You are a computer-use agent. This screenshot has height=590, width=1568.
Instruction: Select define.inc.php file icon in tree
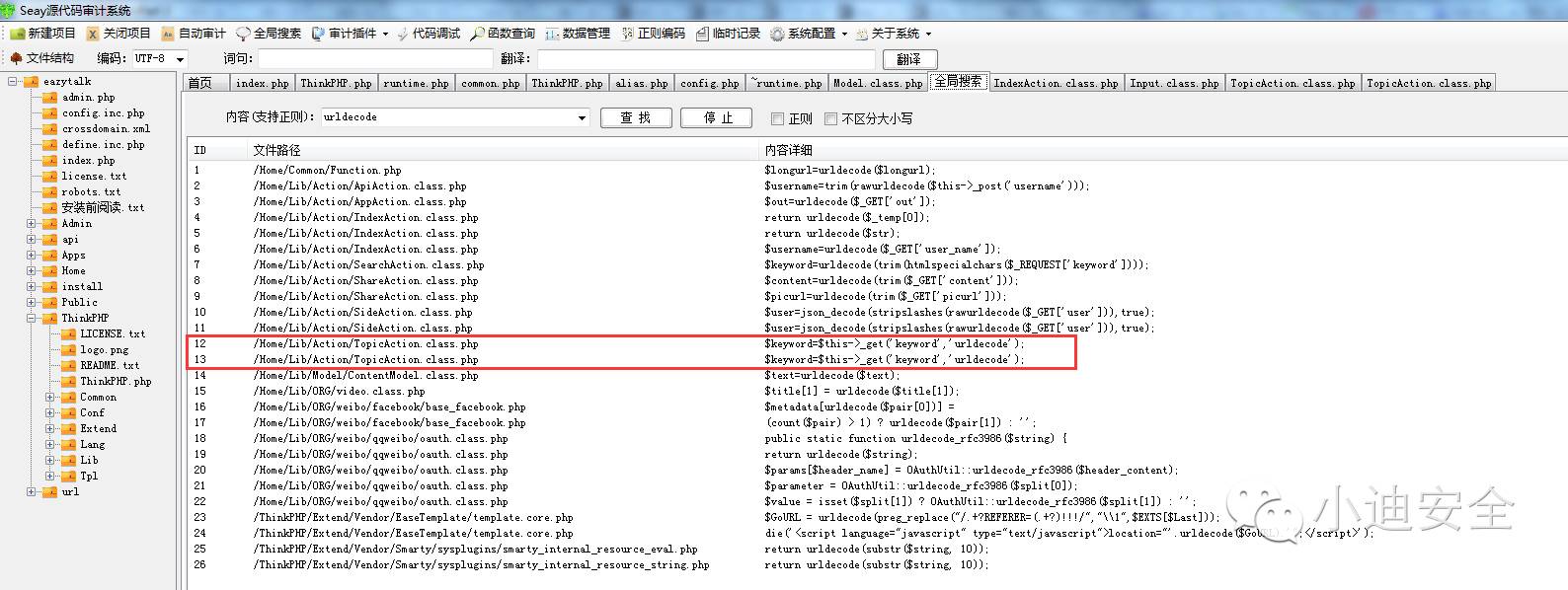point(49,145)
